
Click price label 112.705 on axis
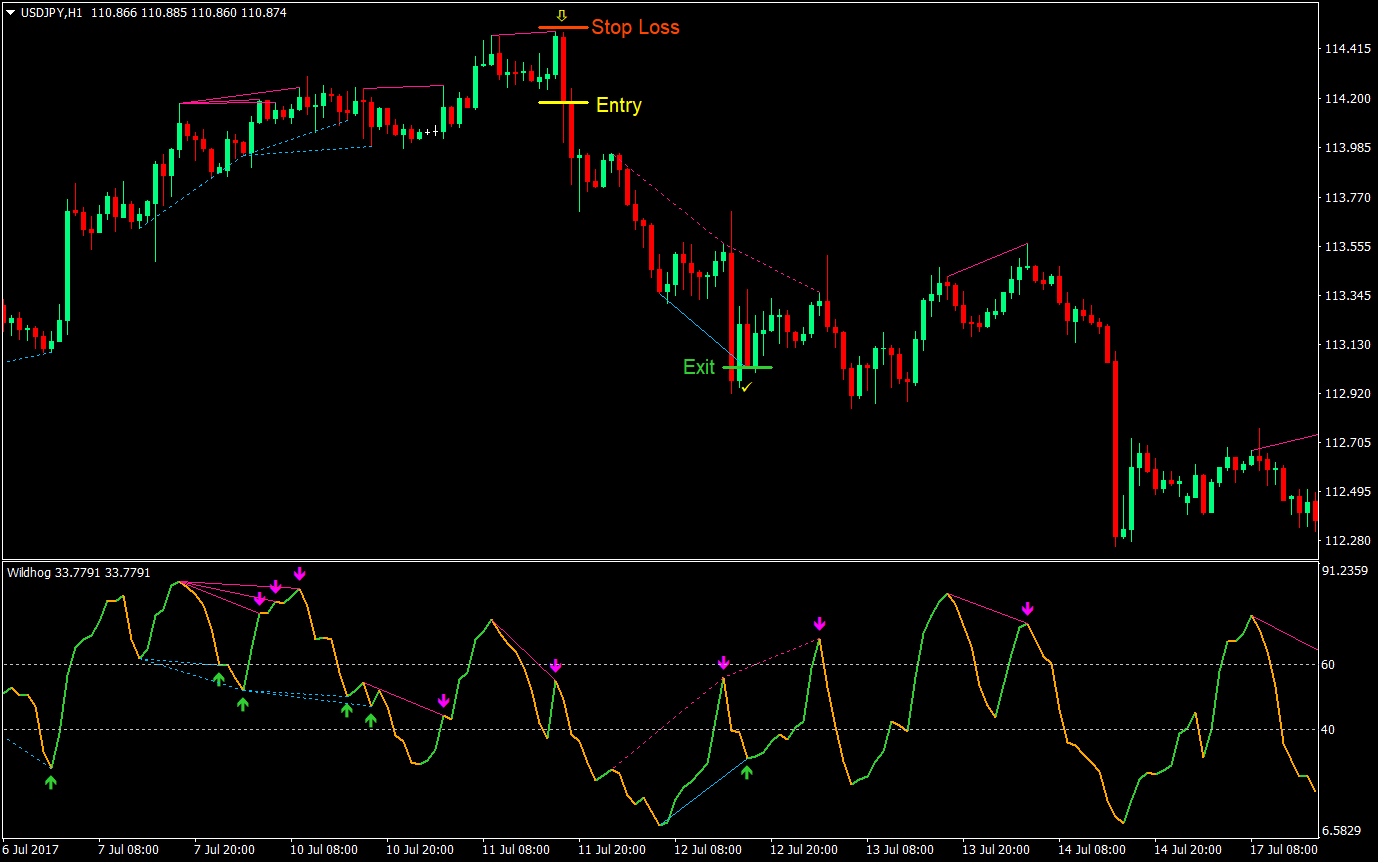click(x=1346, y=443)
